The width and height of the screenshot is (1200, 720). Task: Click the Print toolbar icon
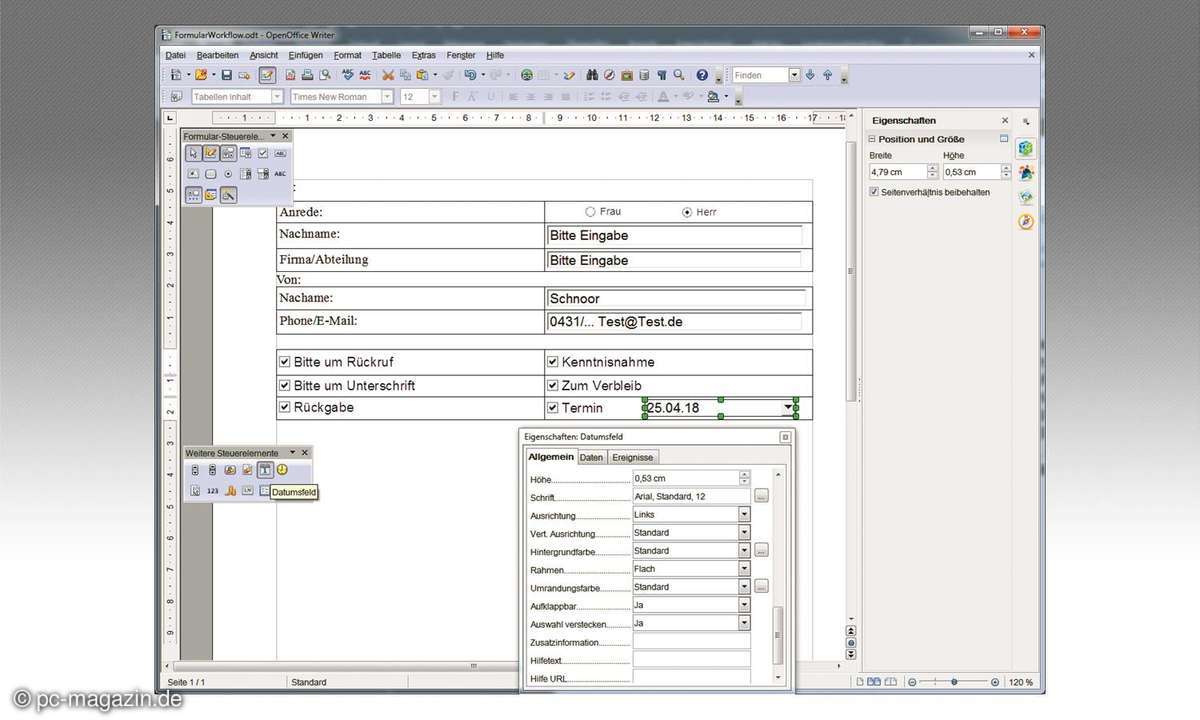tap(308, 75)
